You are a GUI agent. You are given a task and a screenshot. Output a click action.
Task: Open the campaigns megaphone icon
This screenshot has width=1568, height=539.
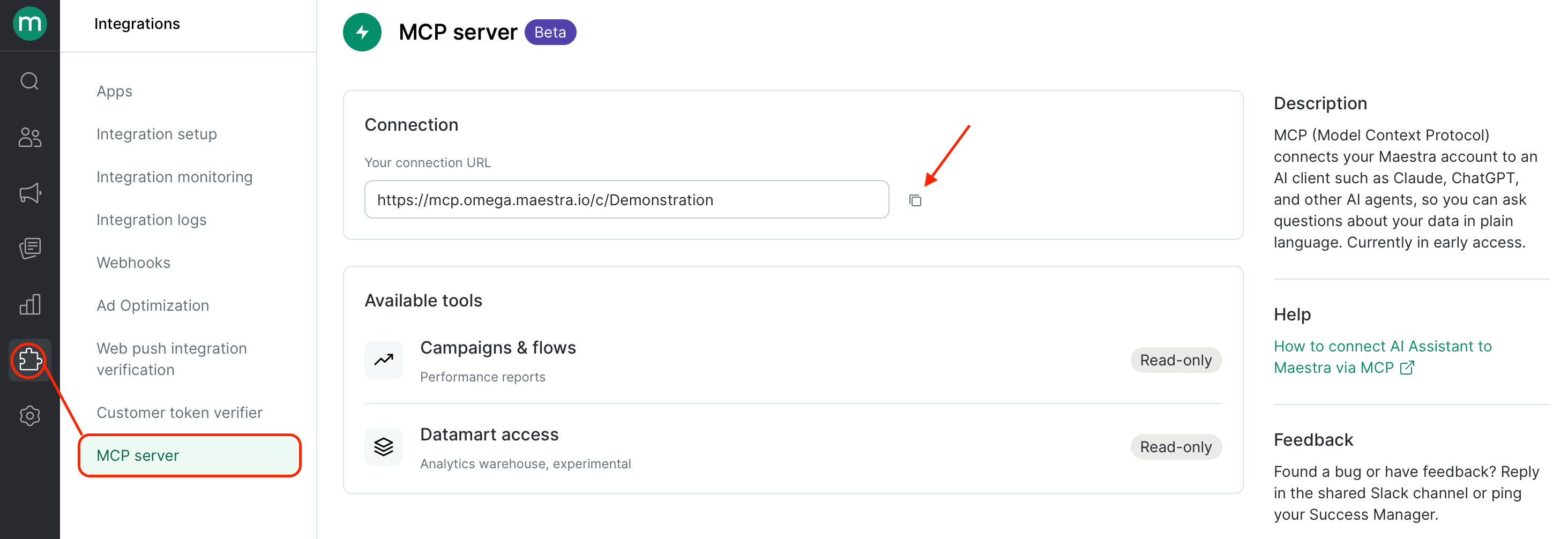coord(30,193)
